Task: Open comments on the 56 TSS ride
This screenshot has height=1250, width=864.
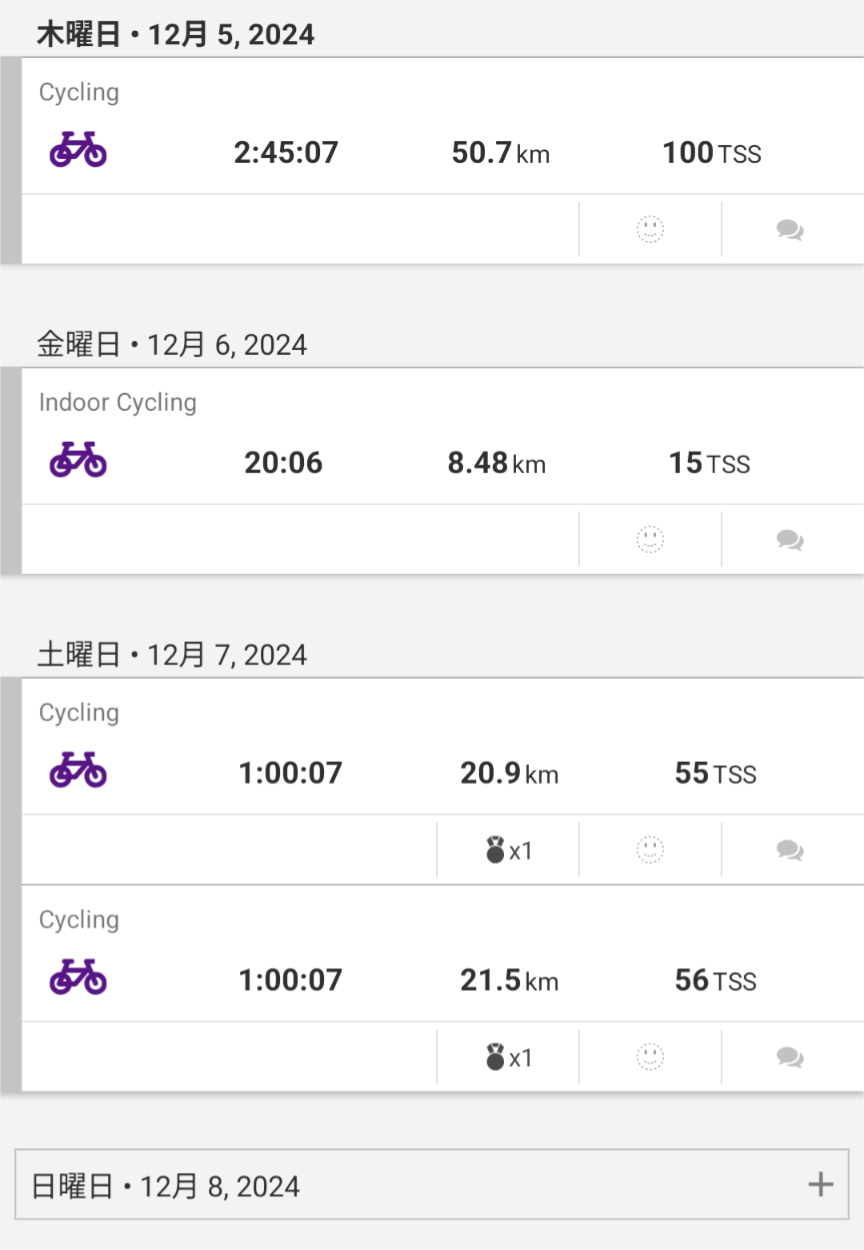Action: coord(790,1057)
